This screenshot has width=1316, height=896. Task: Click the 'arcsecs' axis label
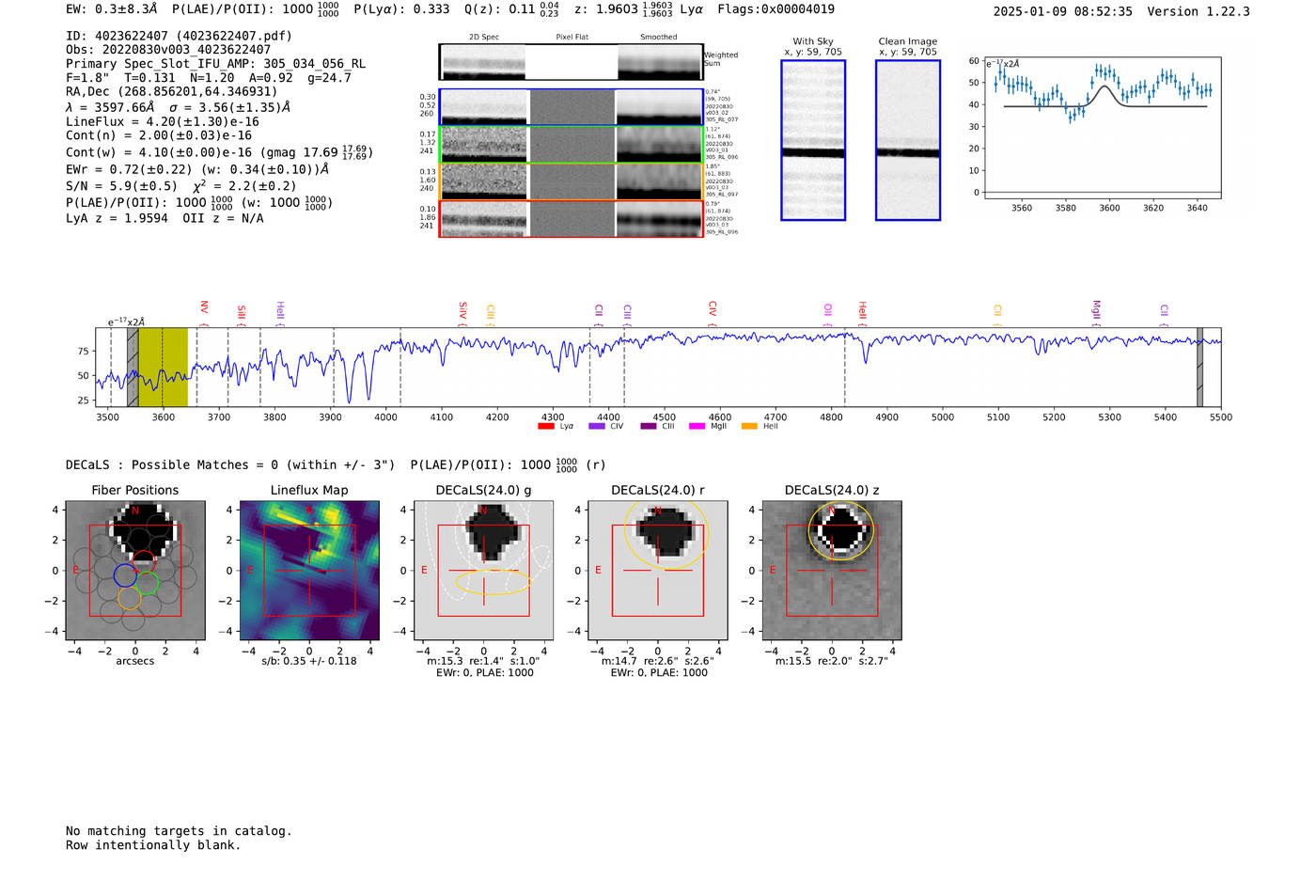pos(135,661)
